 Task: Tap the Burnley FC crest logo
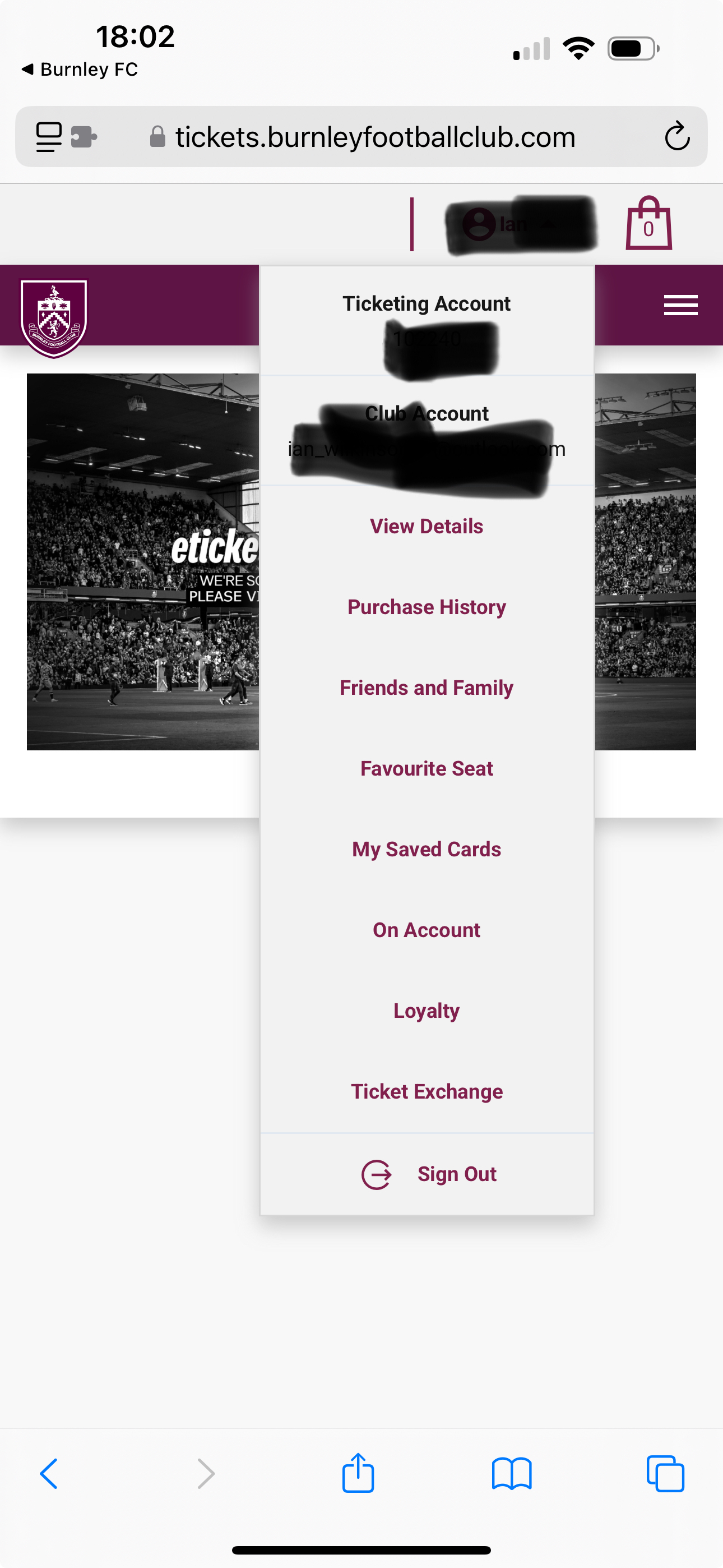(x=54, y=318)
